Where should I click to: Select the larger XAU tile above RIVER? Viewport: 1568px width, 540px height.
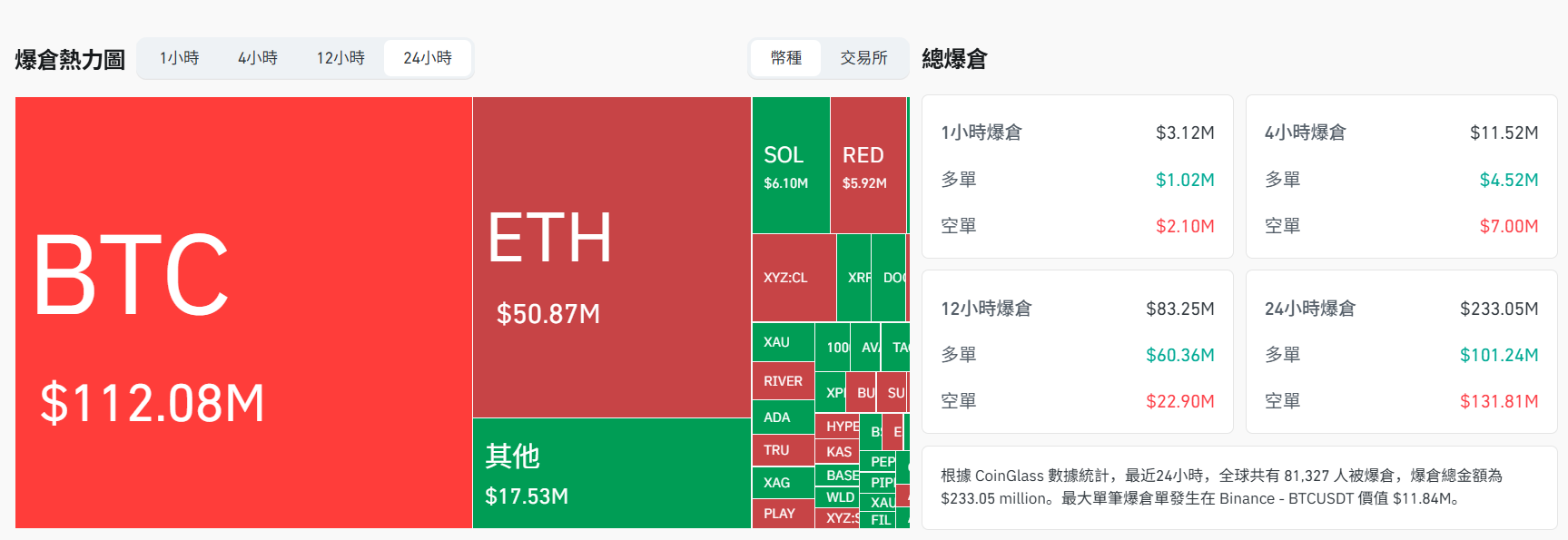click(784, 342)
